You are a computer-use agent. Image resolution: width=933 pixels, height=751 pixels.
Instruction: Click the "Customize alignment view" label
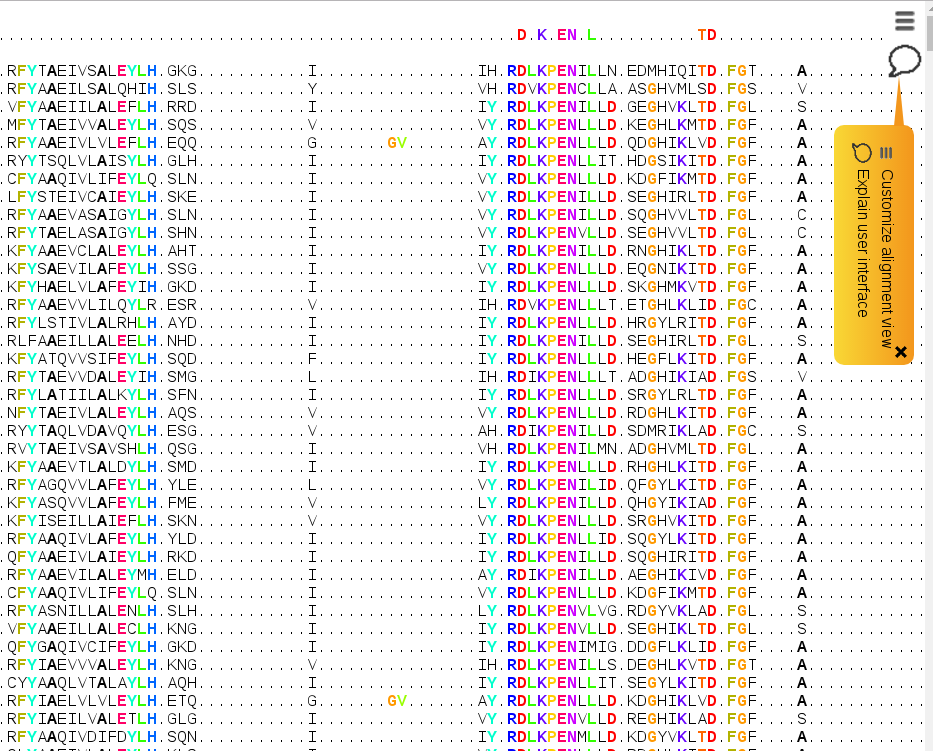pyautogui.click(x=887, y=259)
